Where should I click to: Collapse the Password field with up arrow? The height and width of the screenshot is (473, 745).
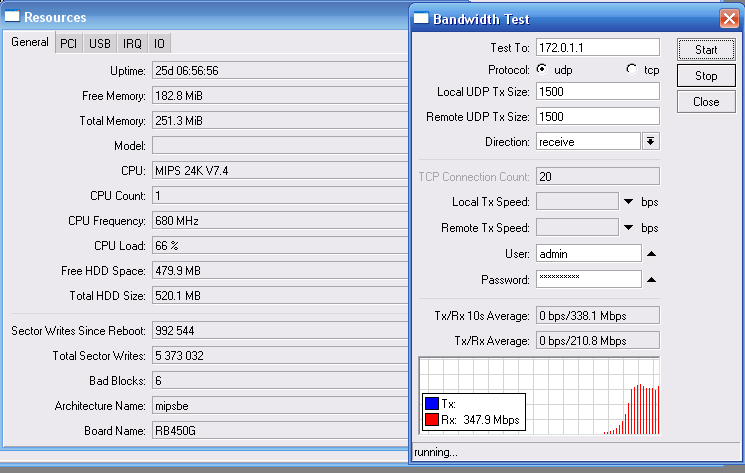[650, 279]
